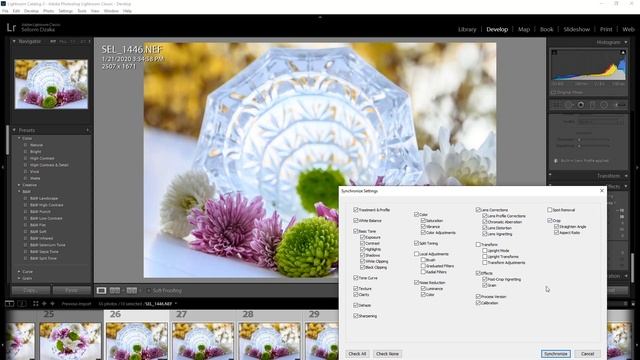
Task: Cancel the Synchronize Settings dialog
Action: tap(587, 354)
